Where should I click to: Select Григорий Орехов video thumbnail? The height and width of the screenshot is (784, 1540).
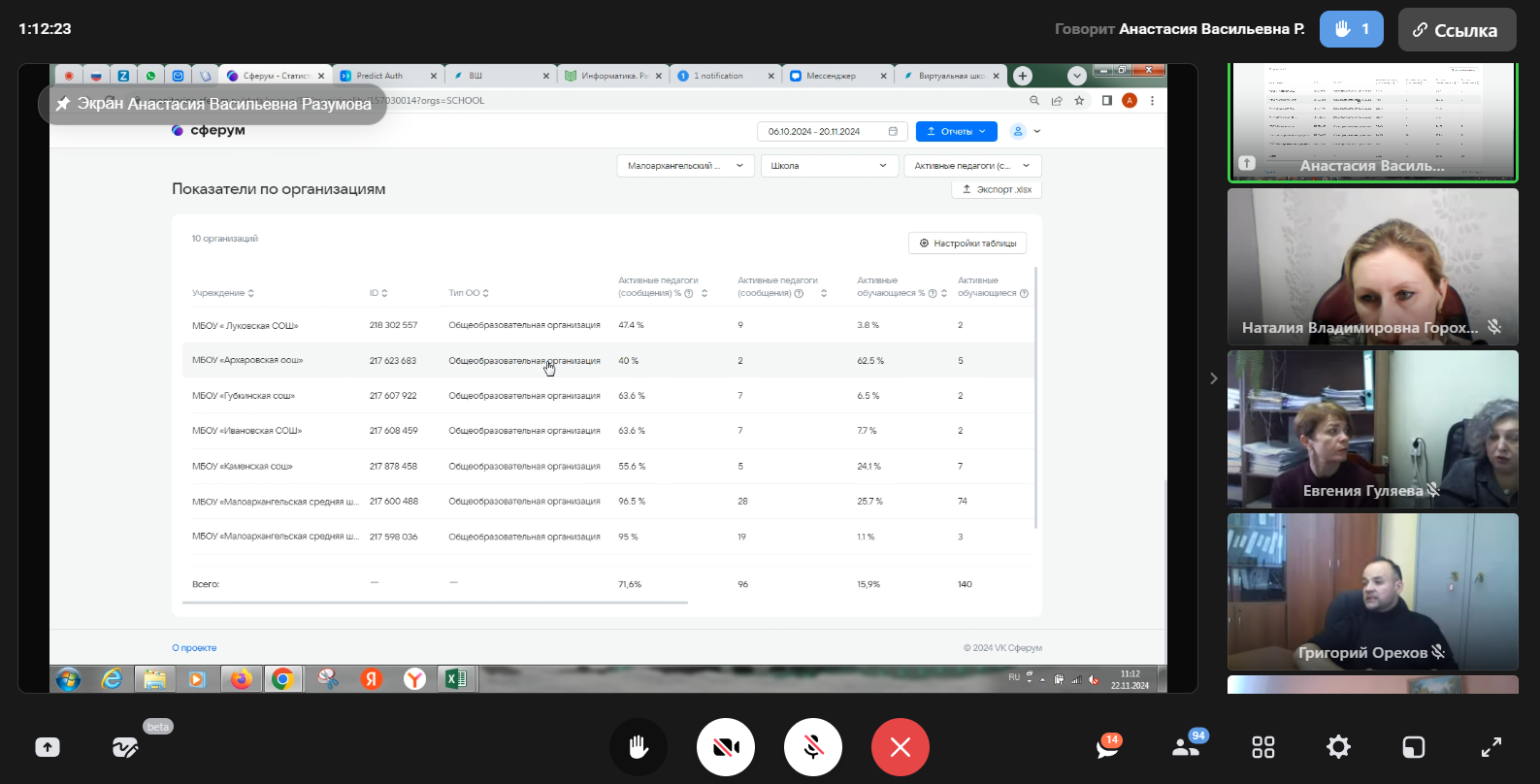click(x=1372, y=591)
